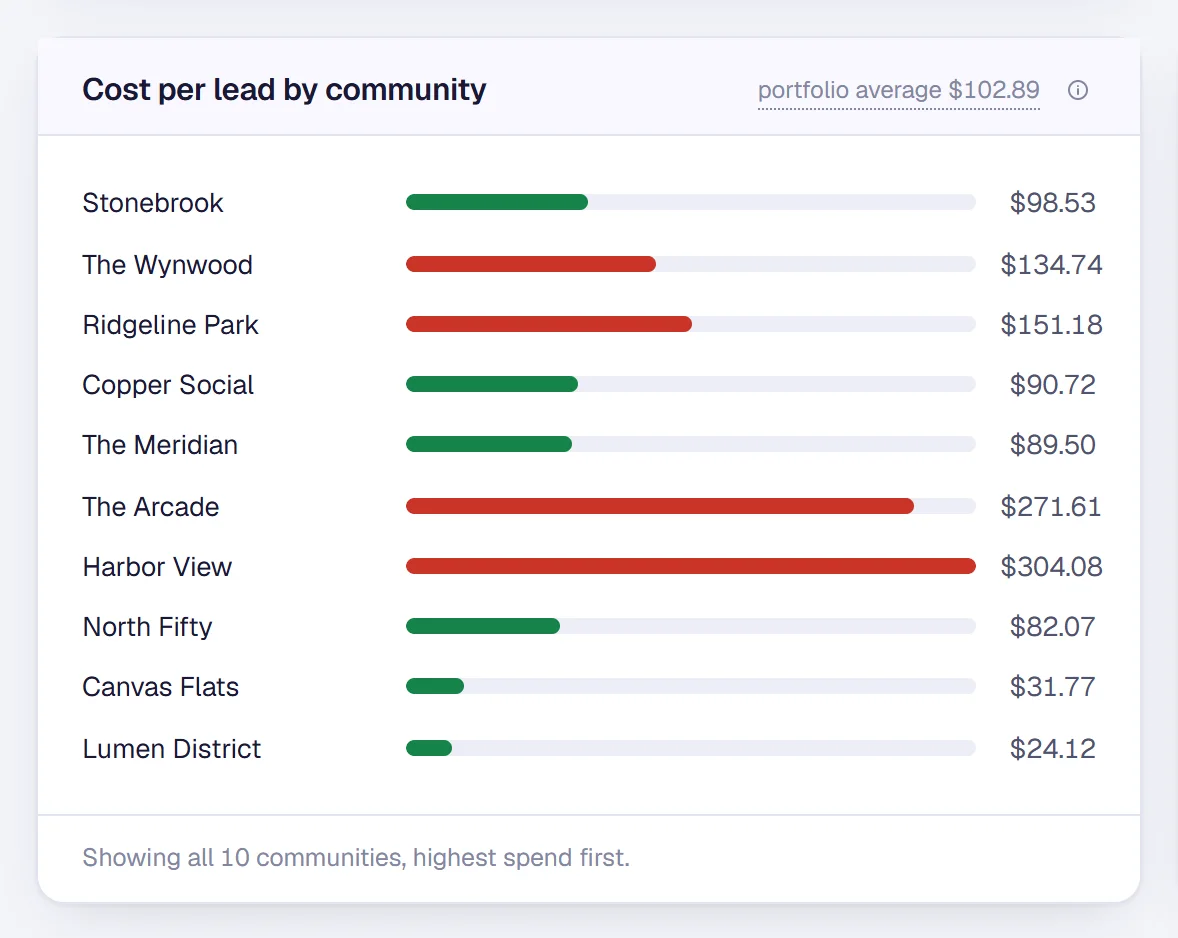Click the $89.50 value
Screen dimensions: 1178x938
pyautogui.click(x=1053, y=445)
